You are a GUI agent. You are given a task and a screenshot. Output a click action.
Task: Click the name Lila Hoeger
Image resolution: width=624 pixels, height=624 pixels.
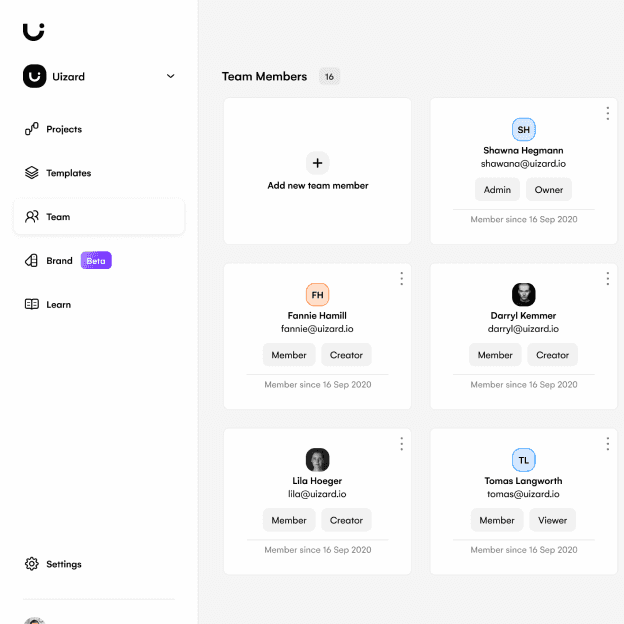pos(317,481)
